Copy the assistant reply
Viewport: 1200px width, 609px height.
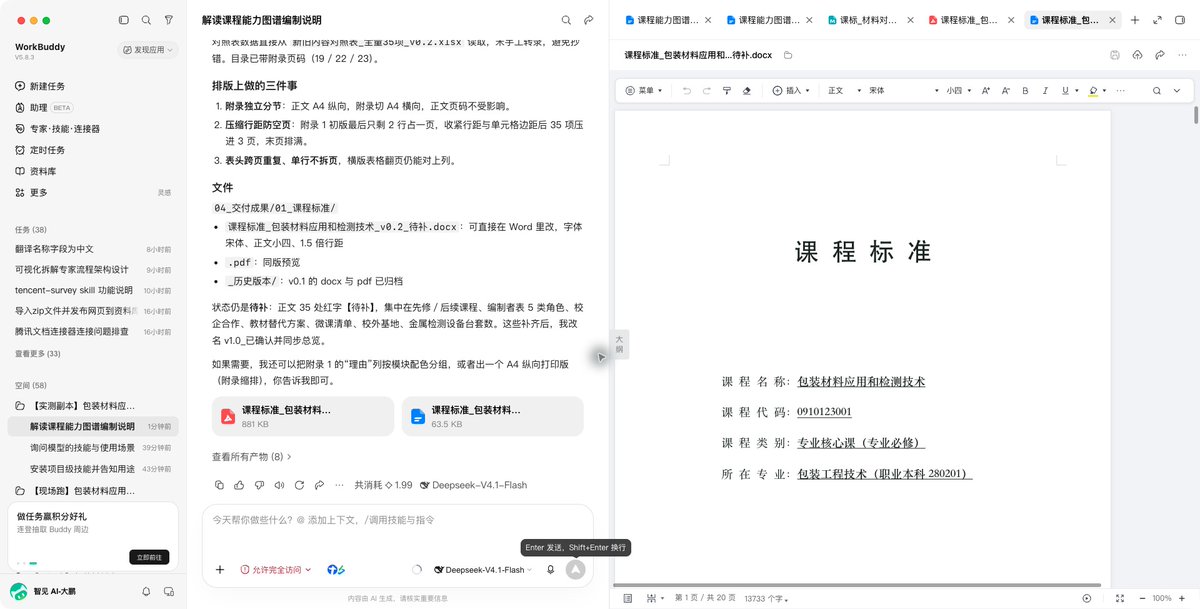pos(220,485)
